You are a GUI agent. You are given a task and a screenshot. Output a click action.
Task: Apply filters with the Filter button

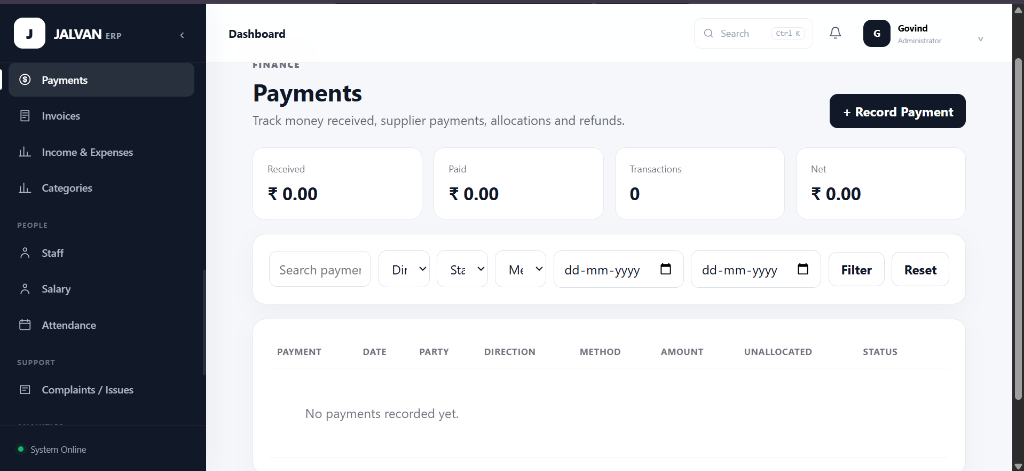pos(856,269)
